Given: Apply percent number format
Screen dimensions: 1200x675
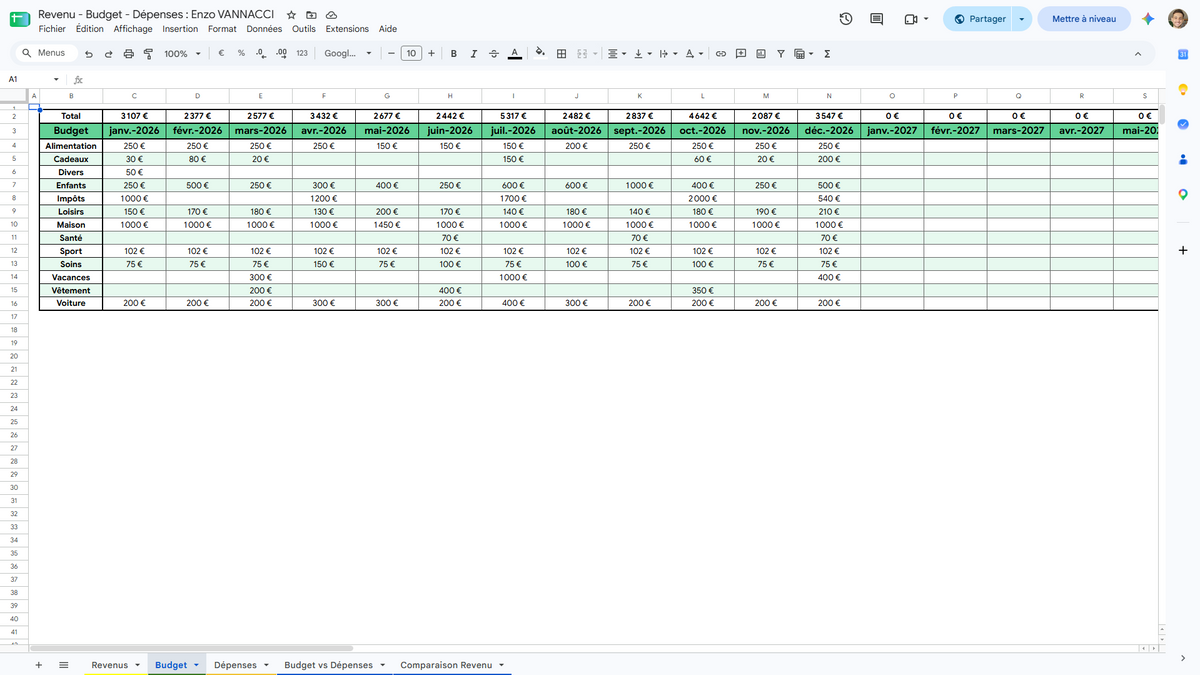Looking at the screenshot, I should [241, 54].
